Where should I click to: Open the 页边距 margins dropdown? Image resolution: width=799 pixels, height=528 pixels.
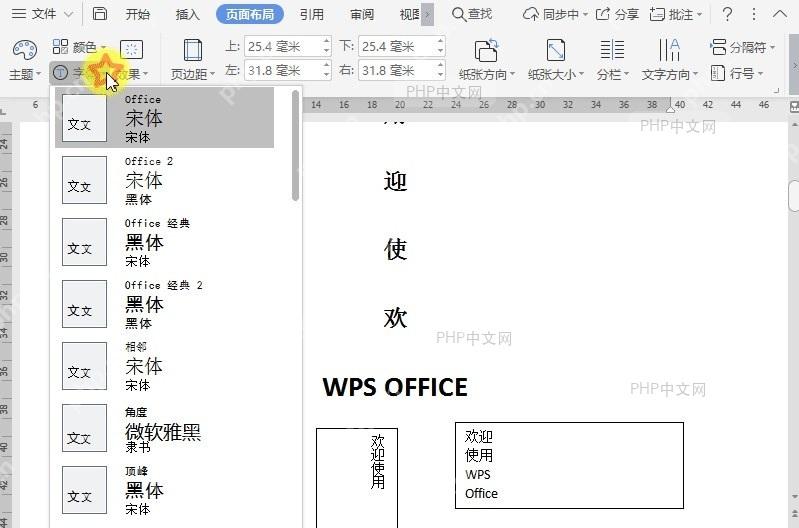tap(193, 60)
